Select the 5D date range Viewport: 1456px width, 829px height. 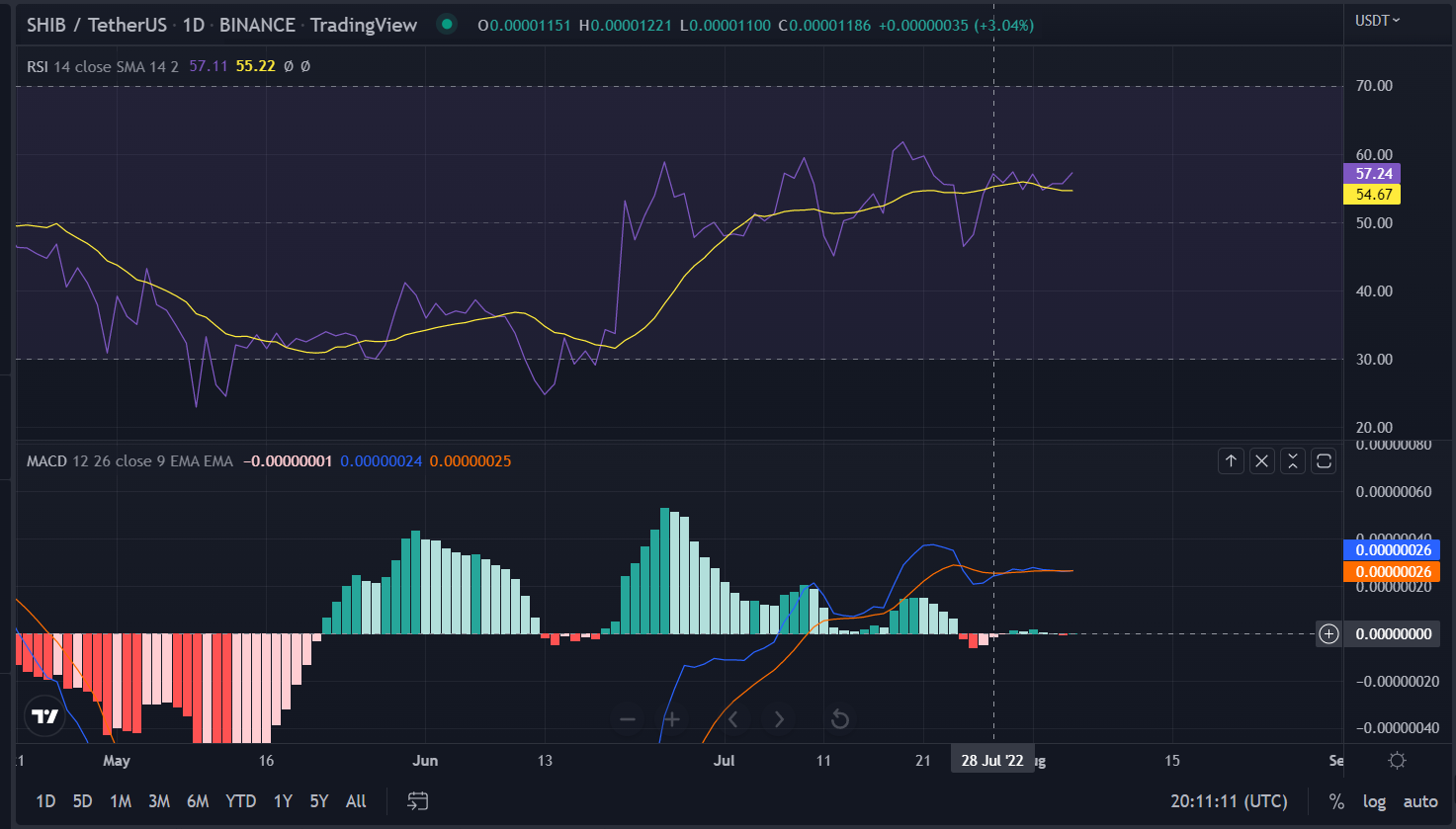(83, 801)
